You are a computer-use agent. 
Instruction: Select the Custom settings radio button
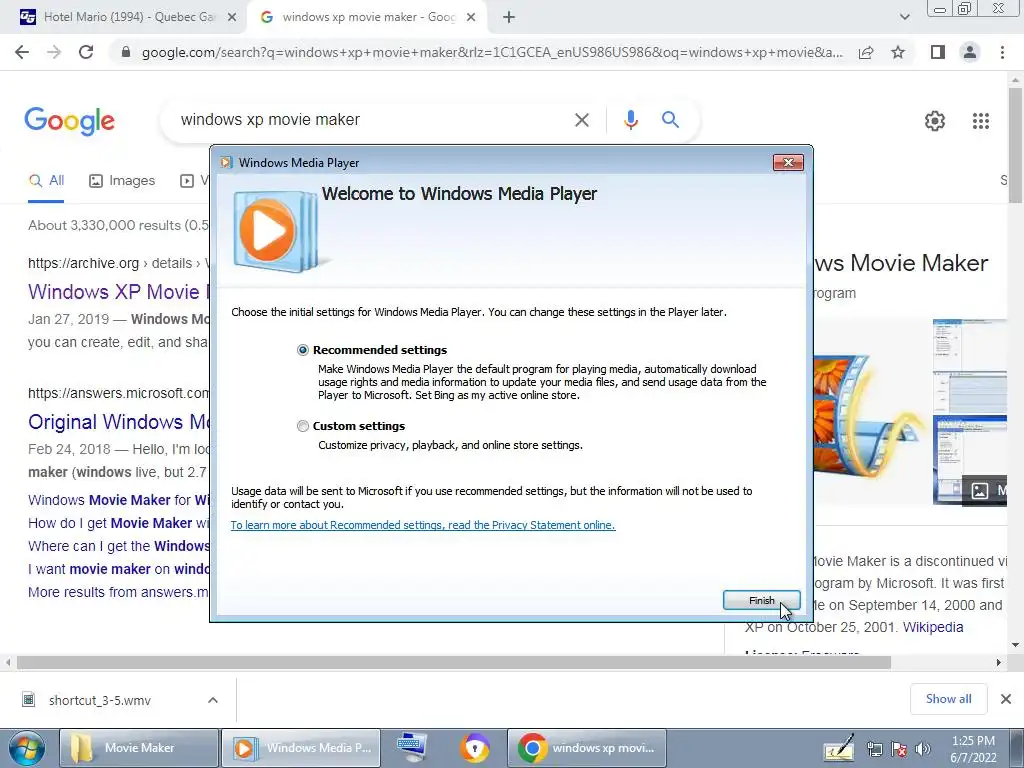point(302,426)
